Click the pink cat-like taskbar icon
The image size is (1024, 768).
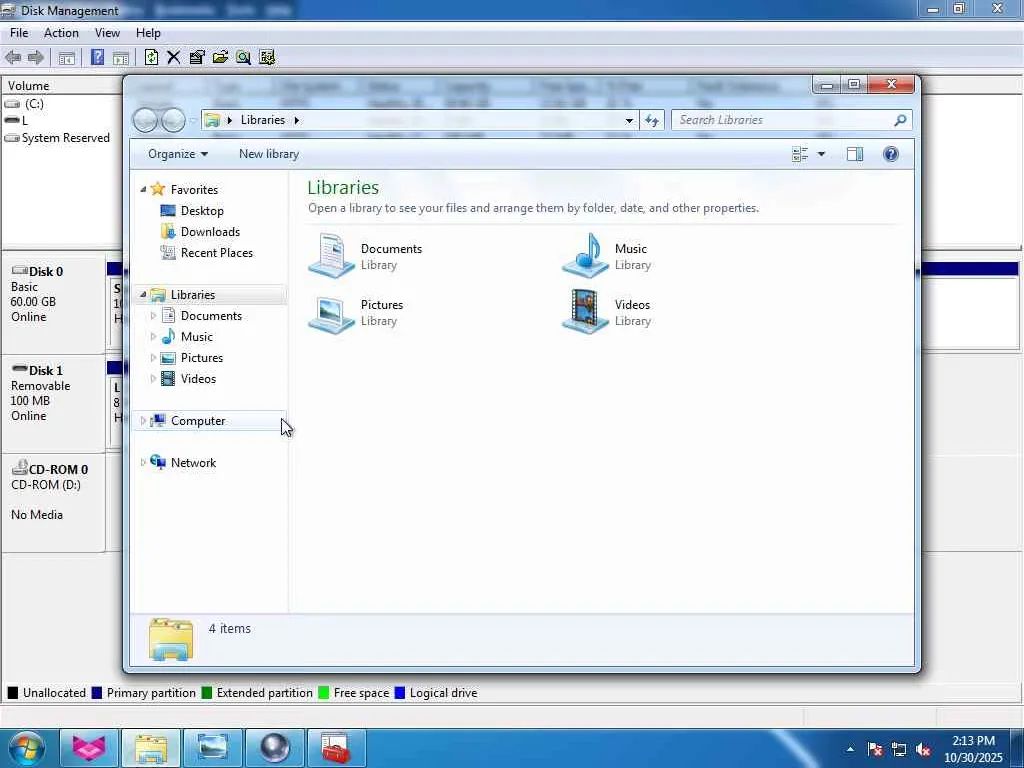tap(89, 748)
